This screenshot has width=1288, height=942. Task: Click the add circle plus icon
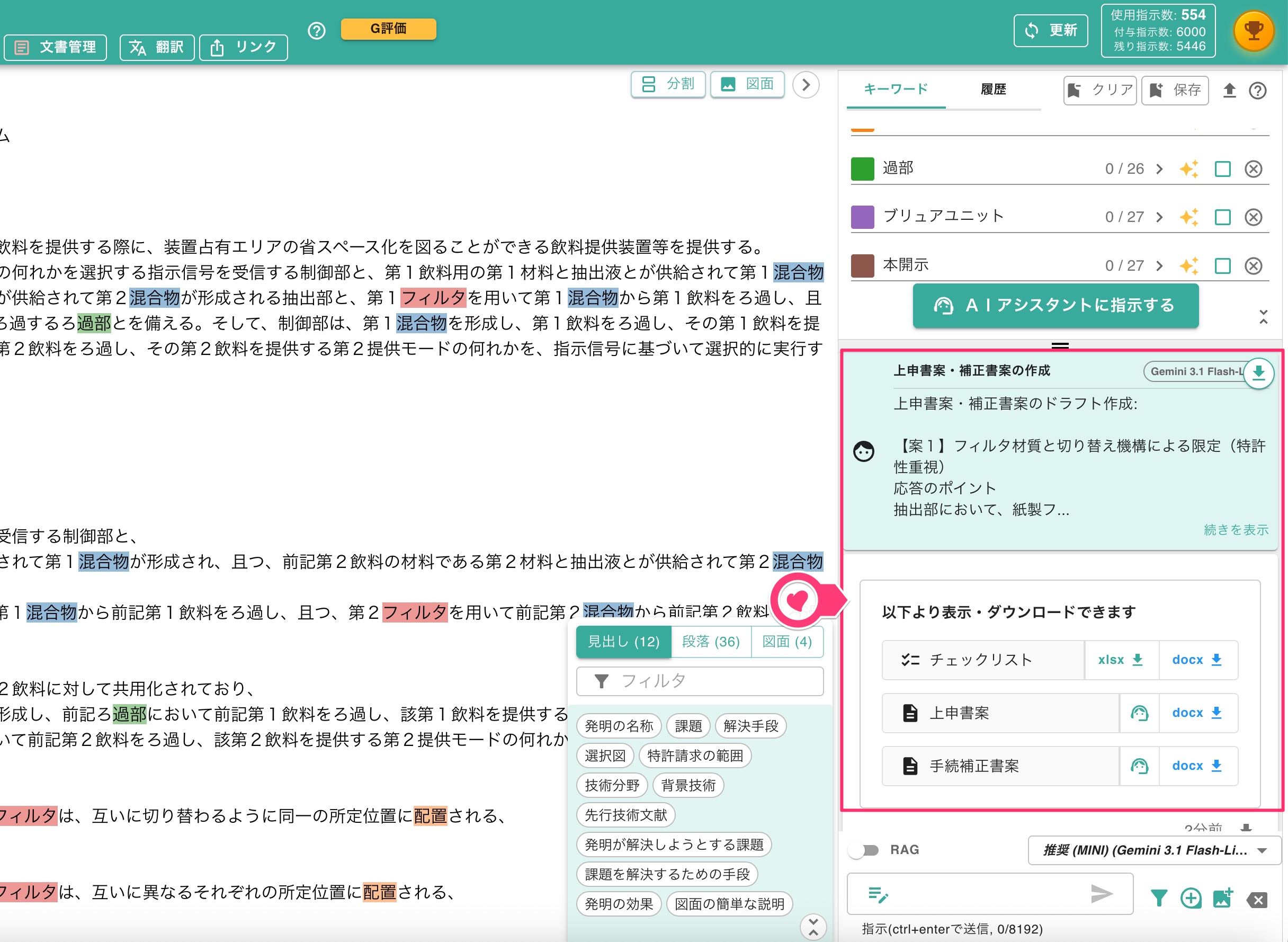click(x=1191, y=899)
